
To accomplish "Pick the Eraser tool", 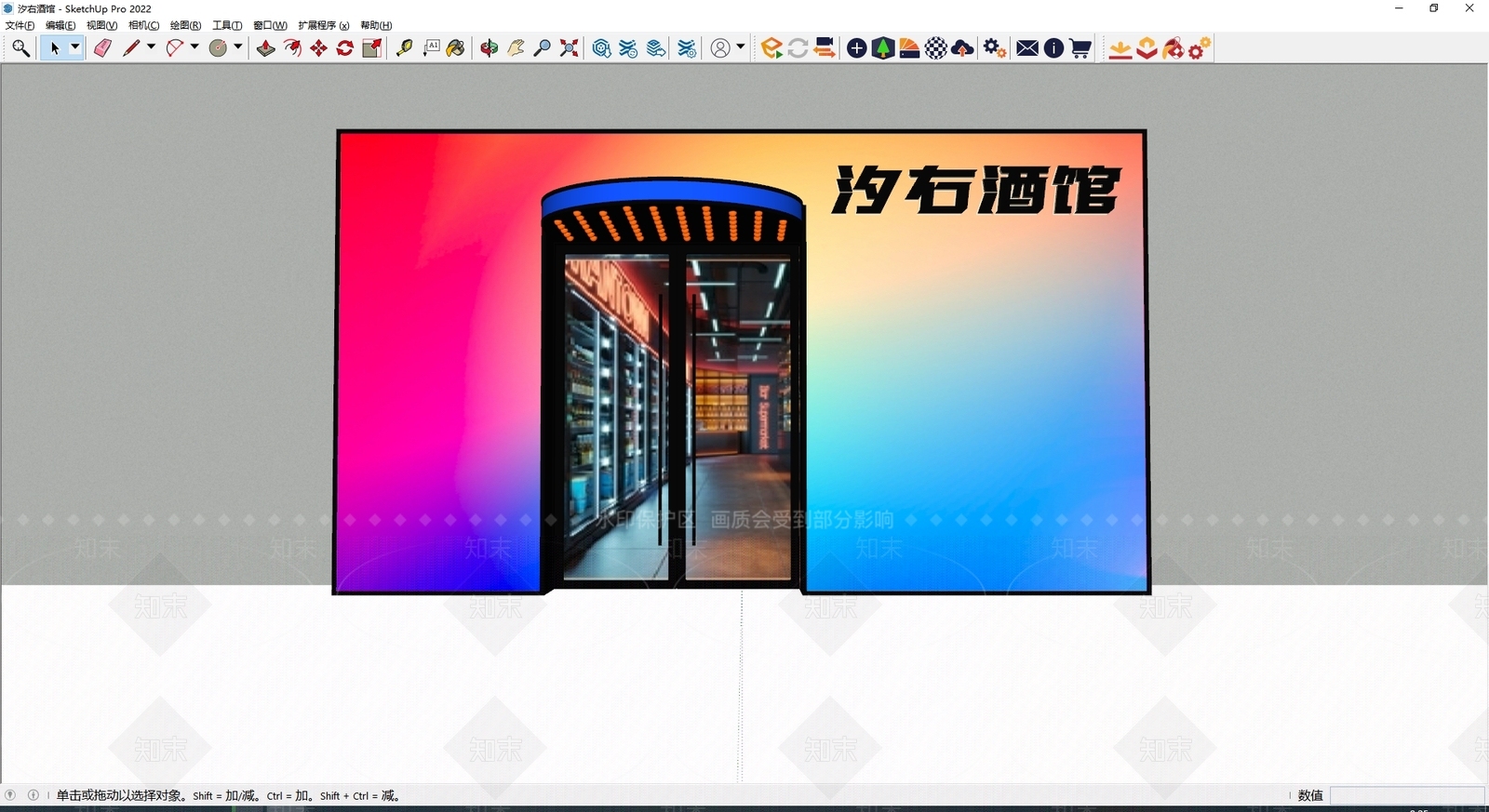I will coord(102,48).
